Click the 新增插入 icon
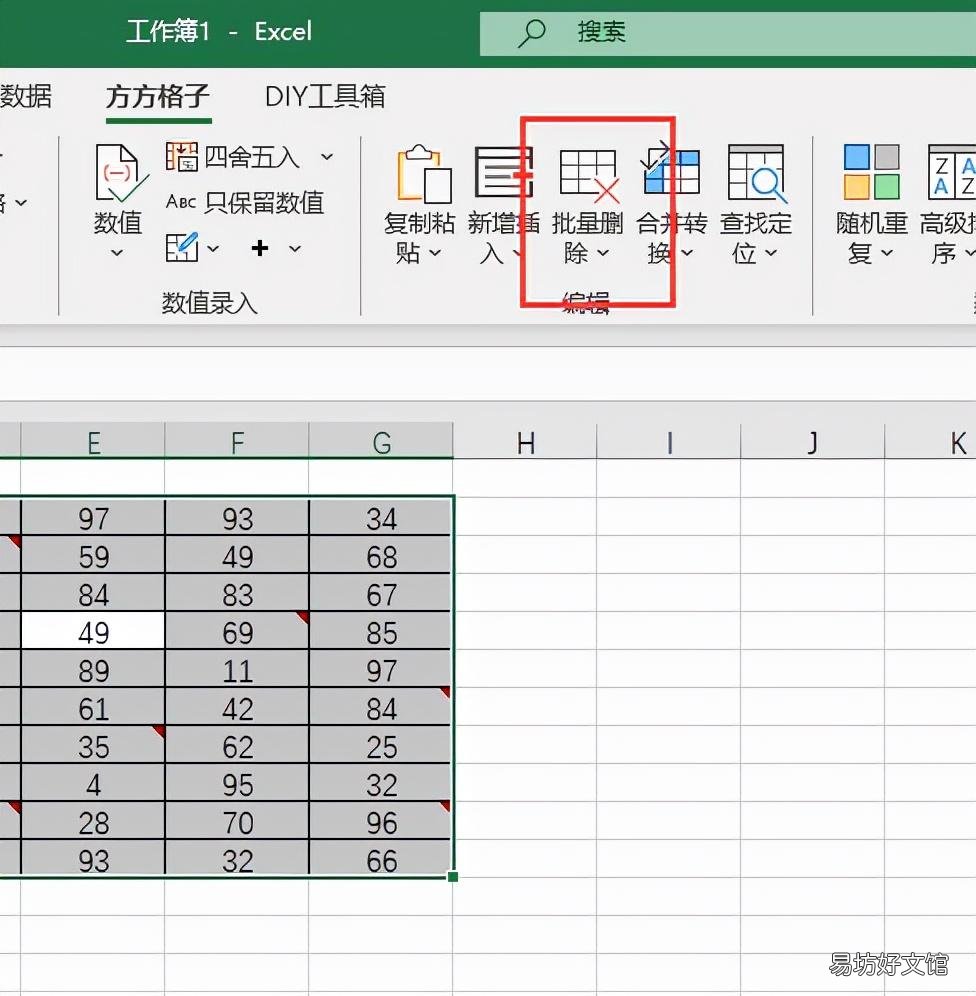The image size is (976, 996). pyautogui.click(x=503, y=172)
